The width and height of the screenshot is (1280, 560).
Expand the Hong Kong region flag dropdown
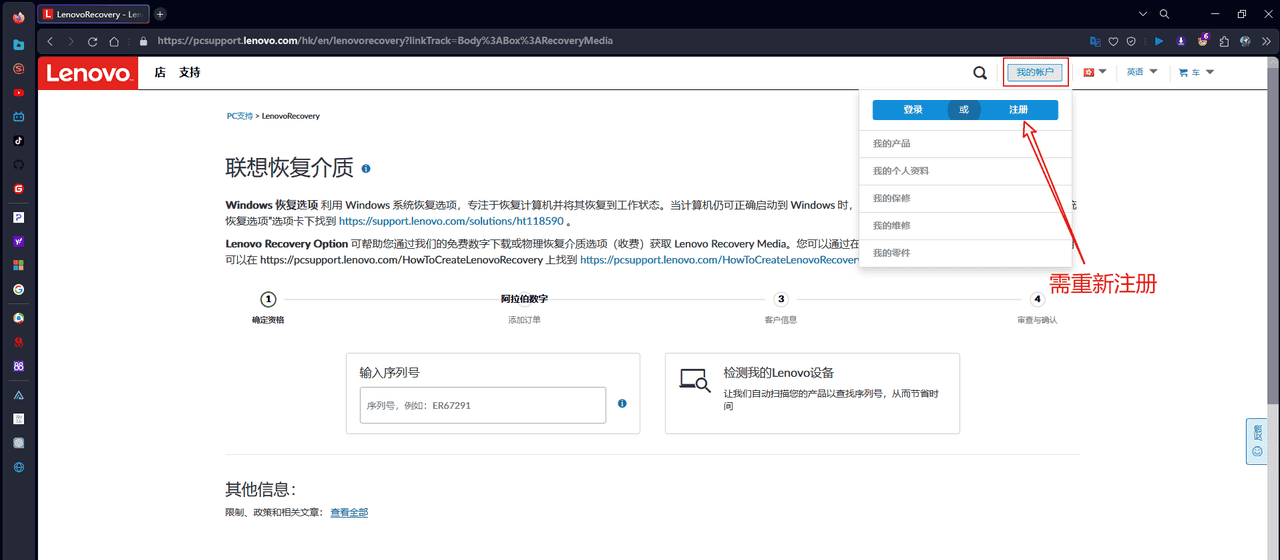pyautogui.click(x=1095, y=72)
